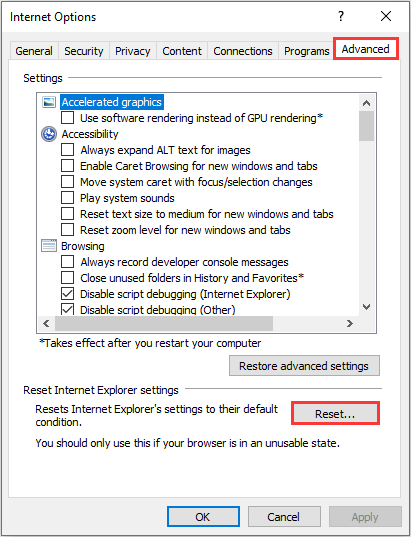Click the horizontal scroll left arrow
This screenshot has height=537, width=411.
(x=46, y=323)
